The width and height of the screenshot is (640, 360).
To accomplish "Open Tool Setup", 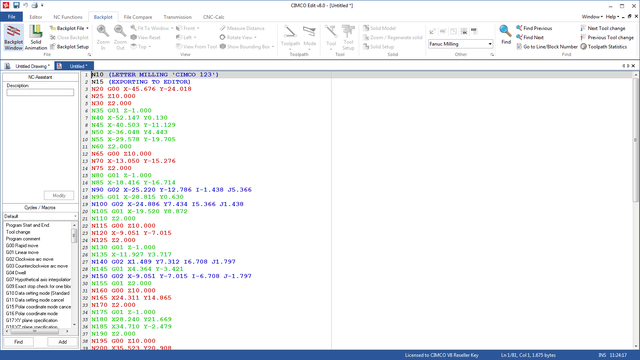I will [x=348, y=37].
